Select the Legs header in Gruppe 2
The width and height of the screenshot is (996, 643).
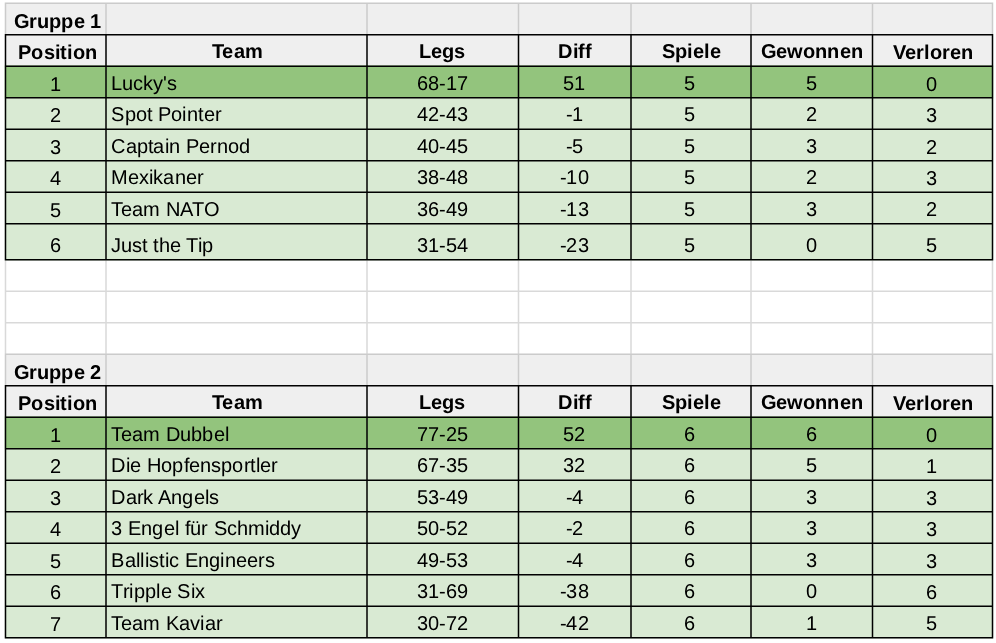click(x=441, y=403)
